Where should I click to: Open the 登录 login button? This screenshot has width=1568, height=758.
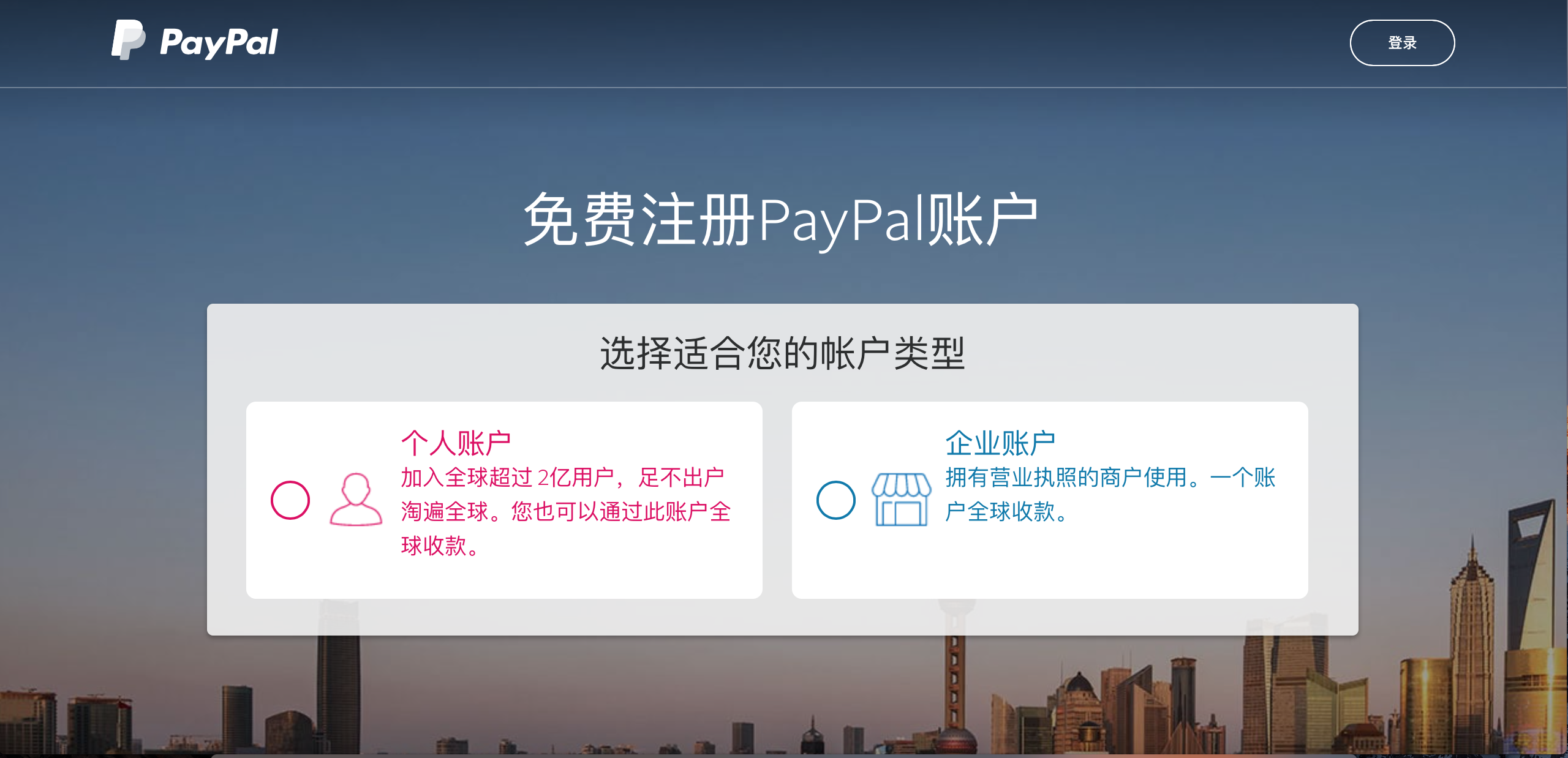1402,43
